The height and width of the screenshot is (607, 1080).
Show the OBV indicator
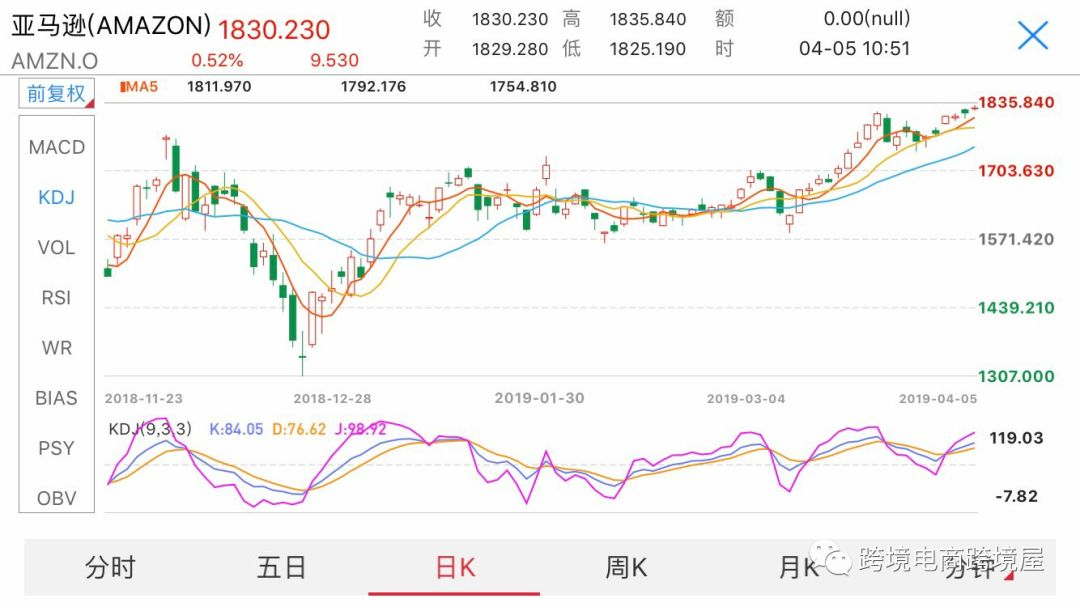57,498
